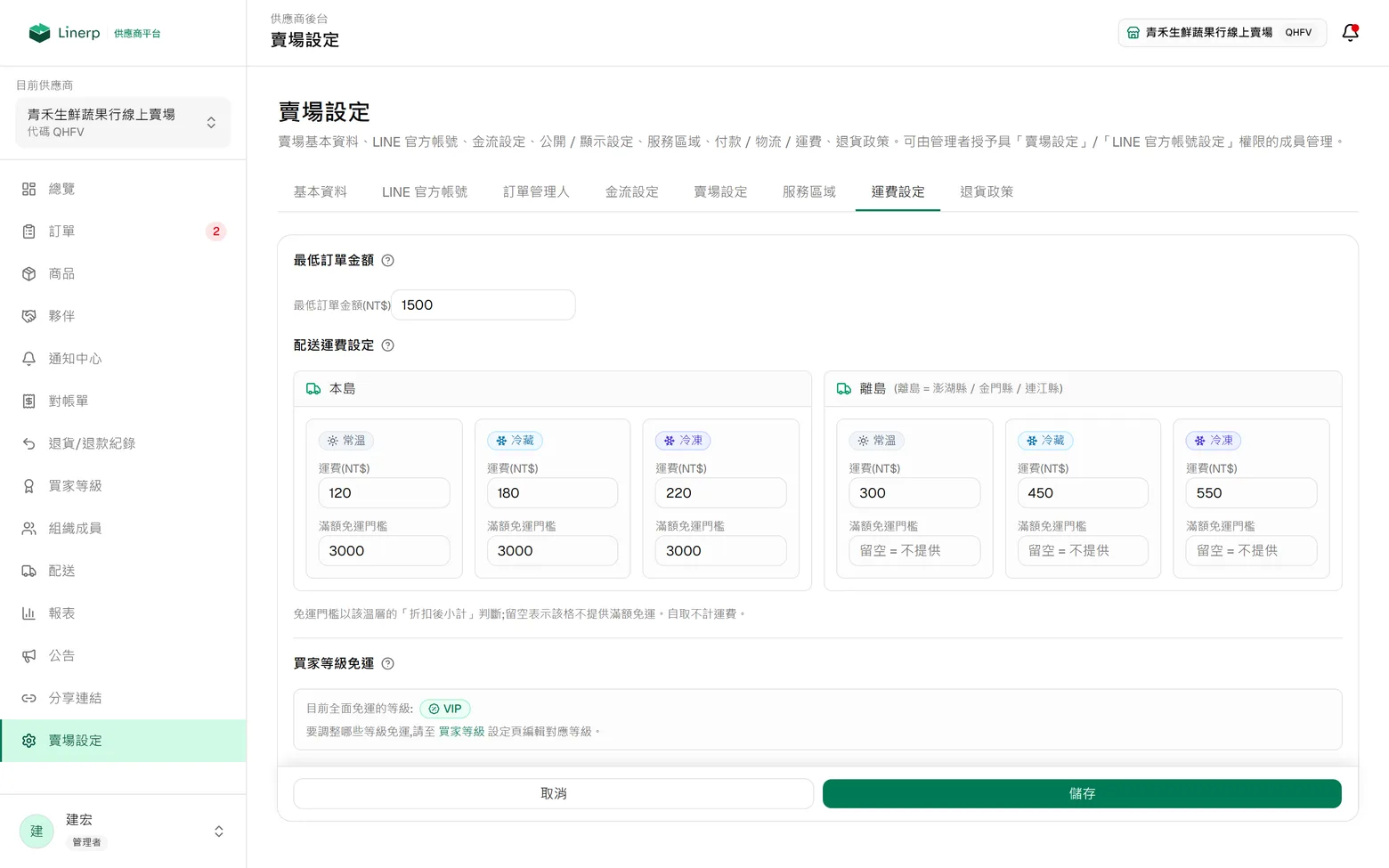Click the 本島 冷藏 temperature tag

pyautogui.click(x=515, y=441)
